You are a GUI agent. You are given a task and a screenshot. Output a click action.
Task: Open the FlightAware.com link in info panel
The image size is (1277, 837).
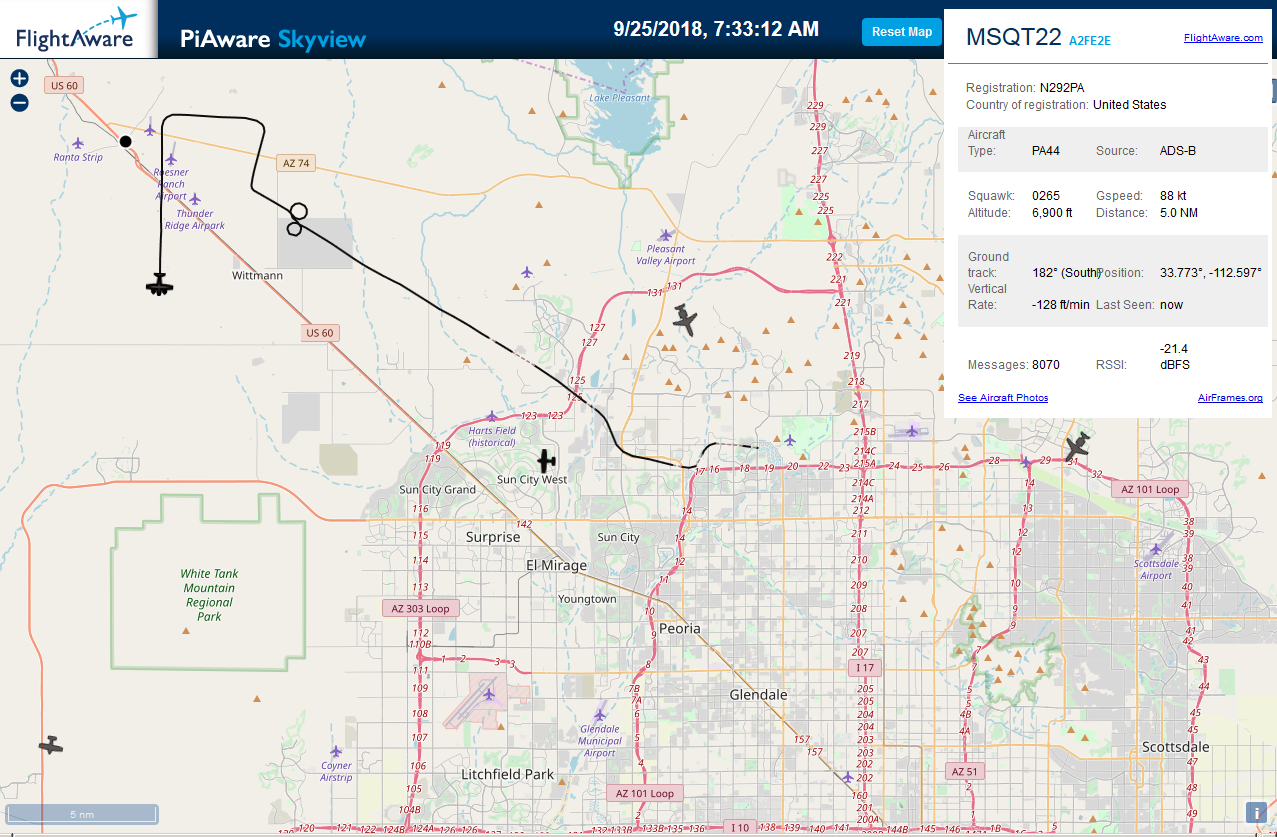click(1223, 38)
